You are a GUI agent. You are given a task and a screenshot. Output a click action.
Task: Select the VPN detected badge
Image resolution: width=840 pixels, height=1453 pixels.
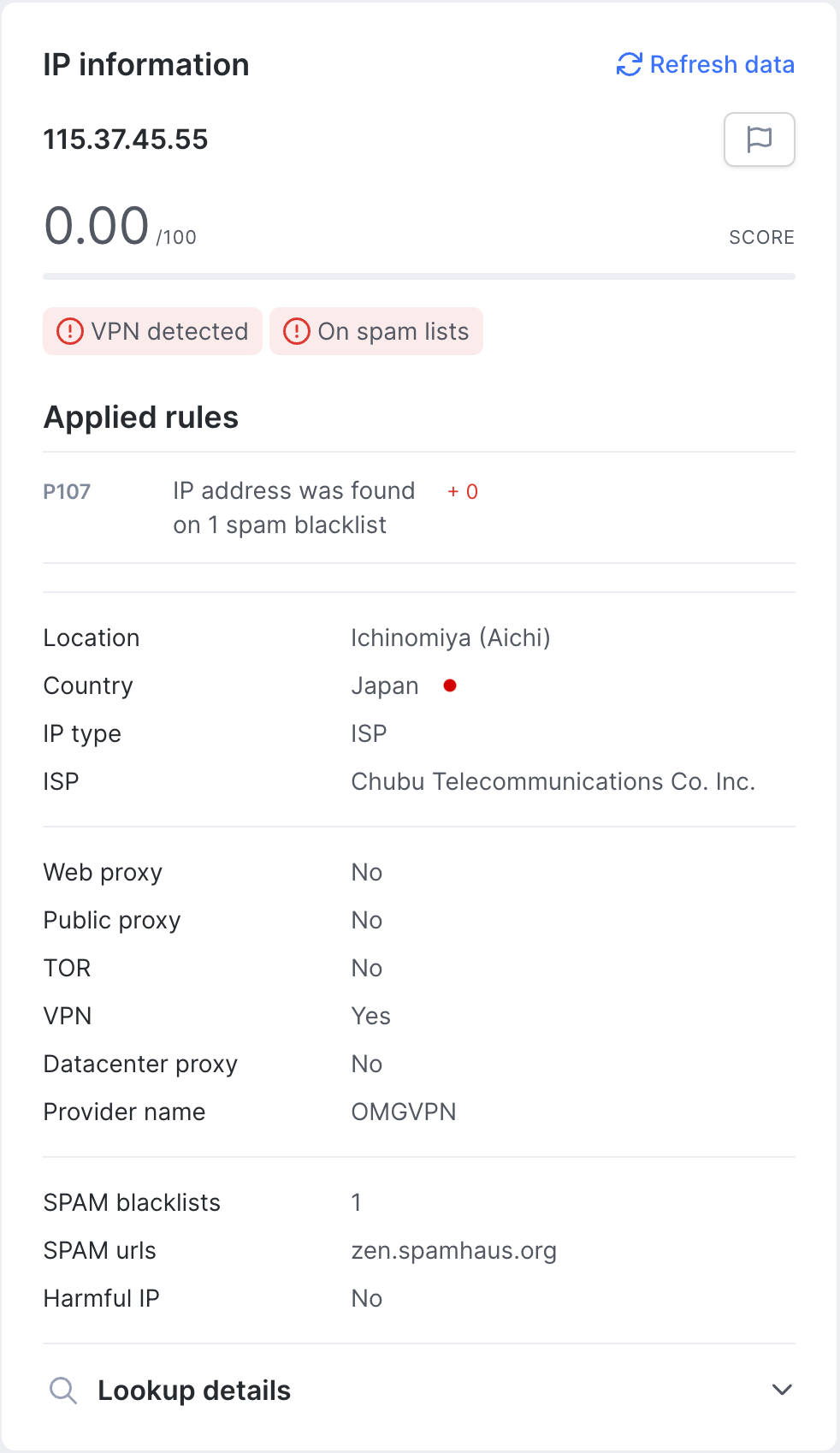(152, 331)
